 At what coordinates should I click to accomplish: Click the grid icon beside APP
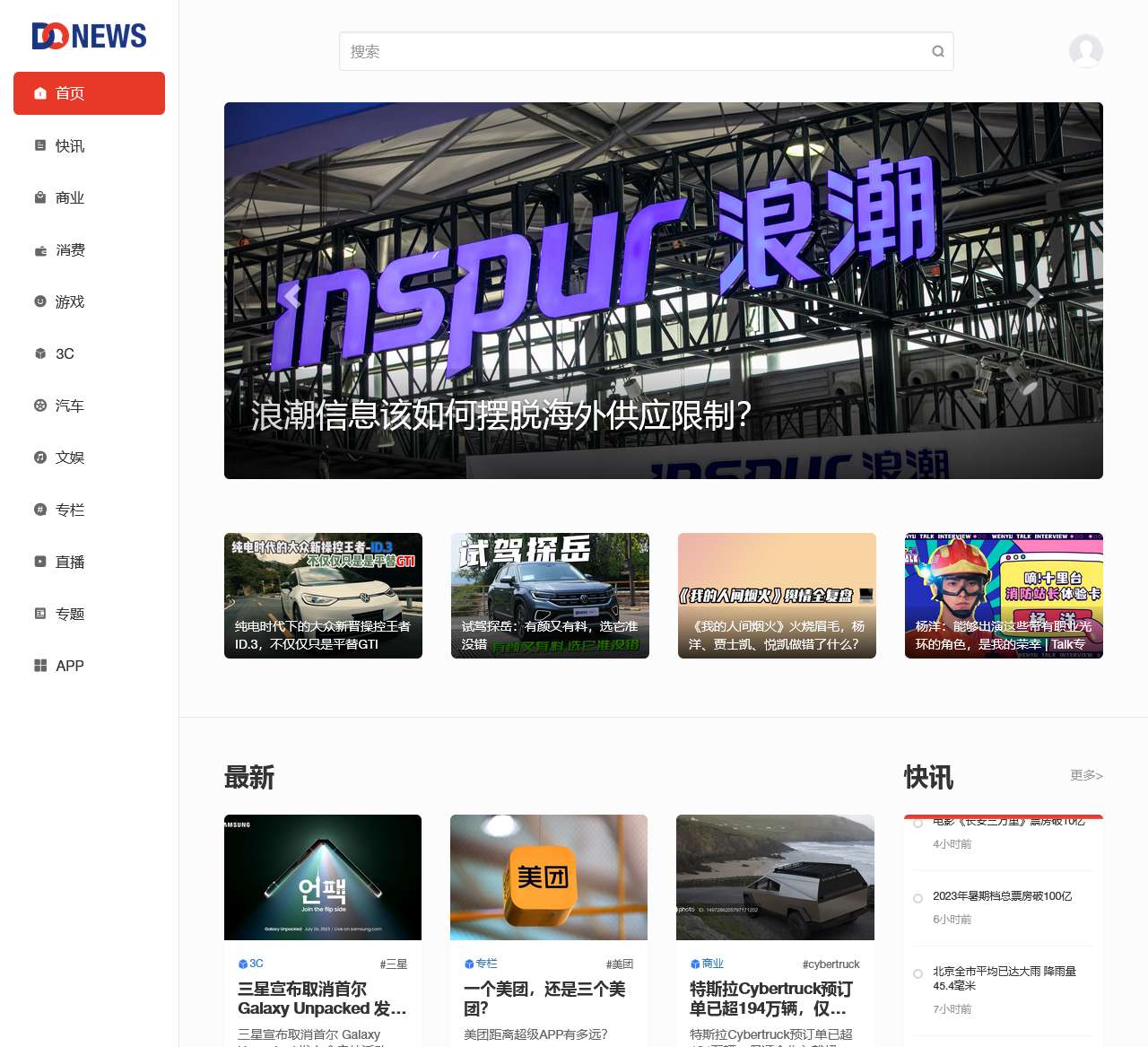click(x=40, y=666)
